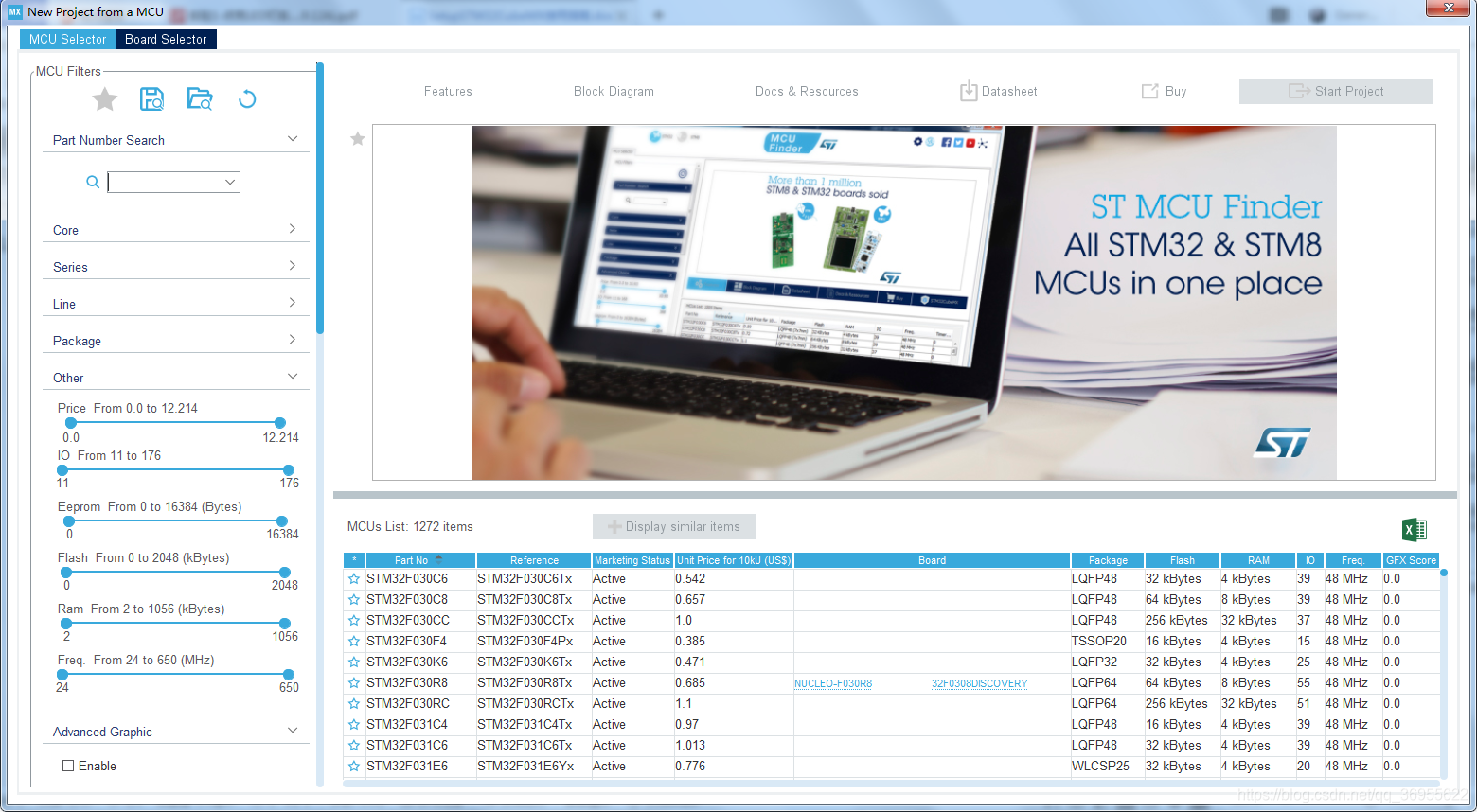Image resolution: width=1477 pixels, height=812 pixels.
Task: Reset all MCU filters icon
Action: point(247,98)
